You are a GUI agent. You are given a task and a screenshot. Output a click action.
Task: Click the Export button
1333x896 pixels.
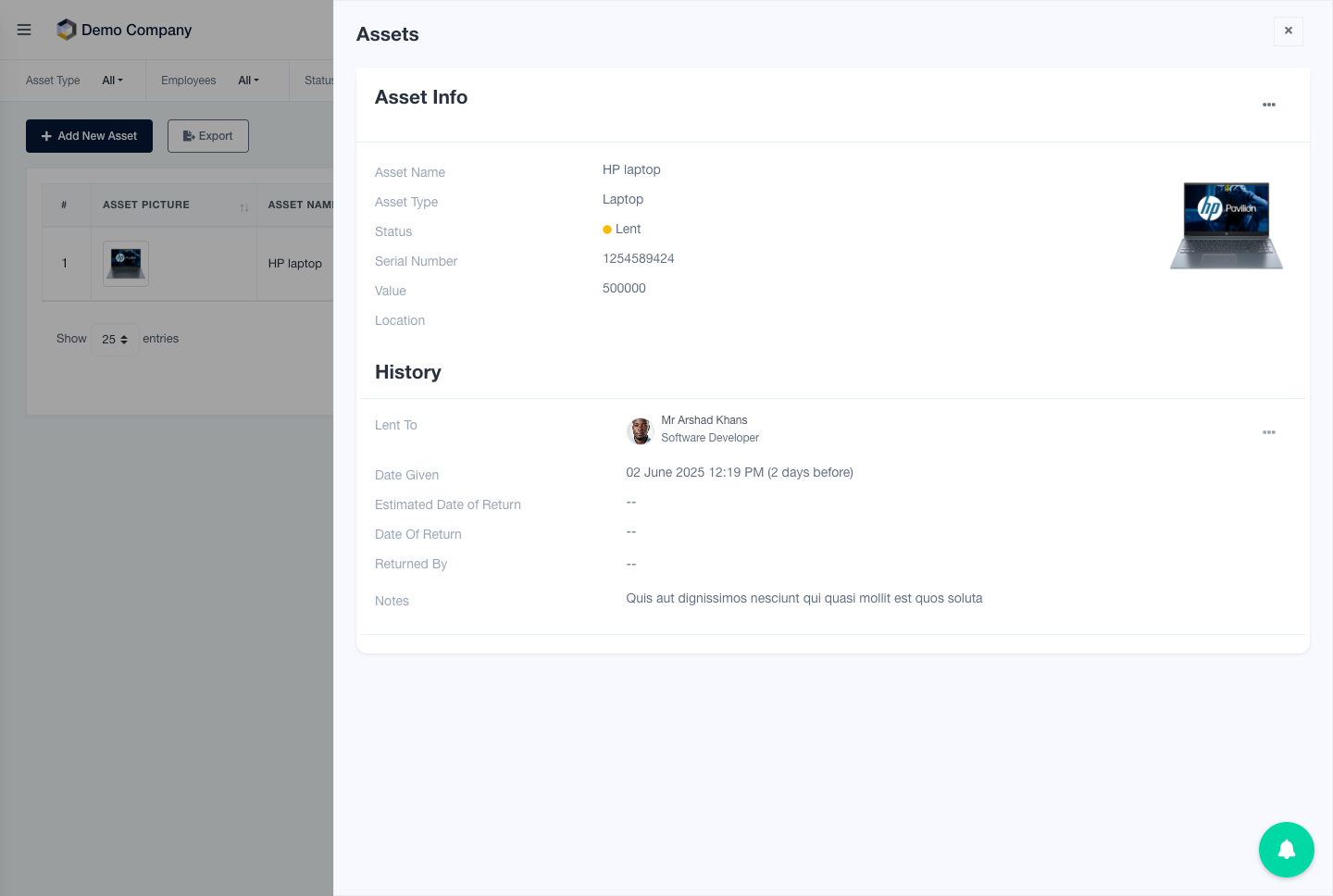pos(208,136)
